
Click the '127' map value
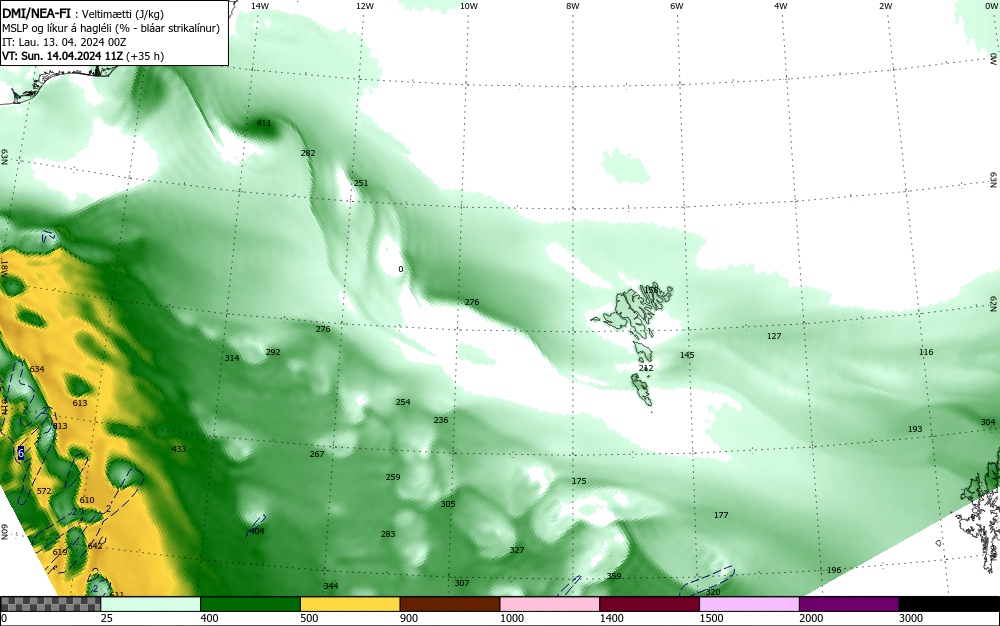coord(774,336)
